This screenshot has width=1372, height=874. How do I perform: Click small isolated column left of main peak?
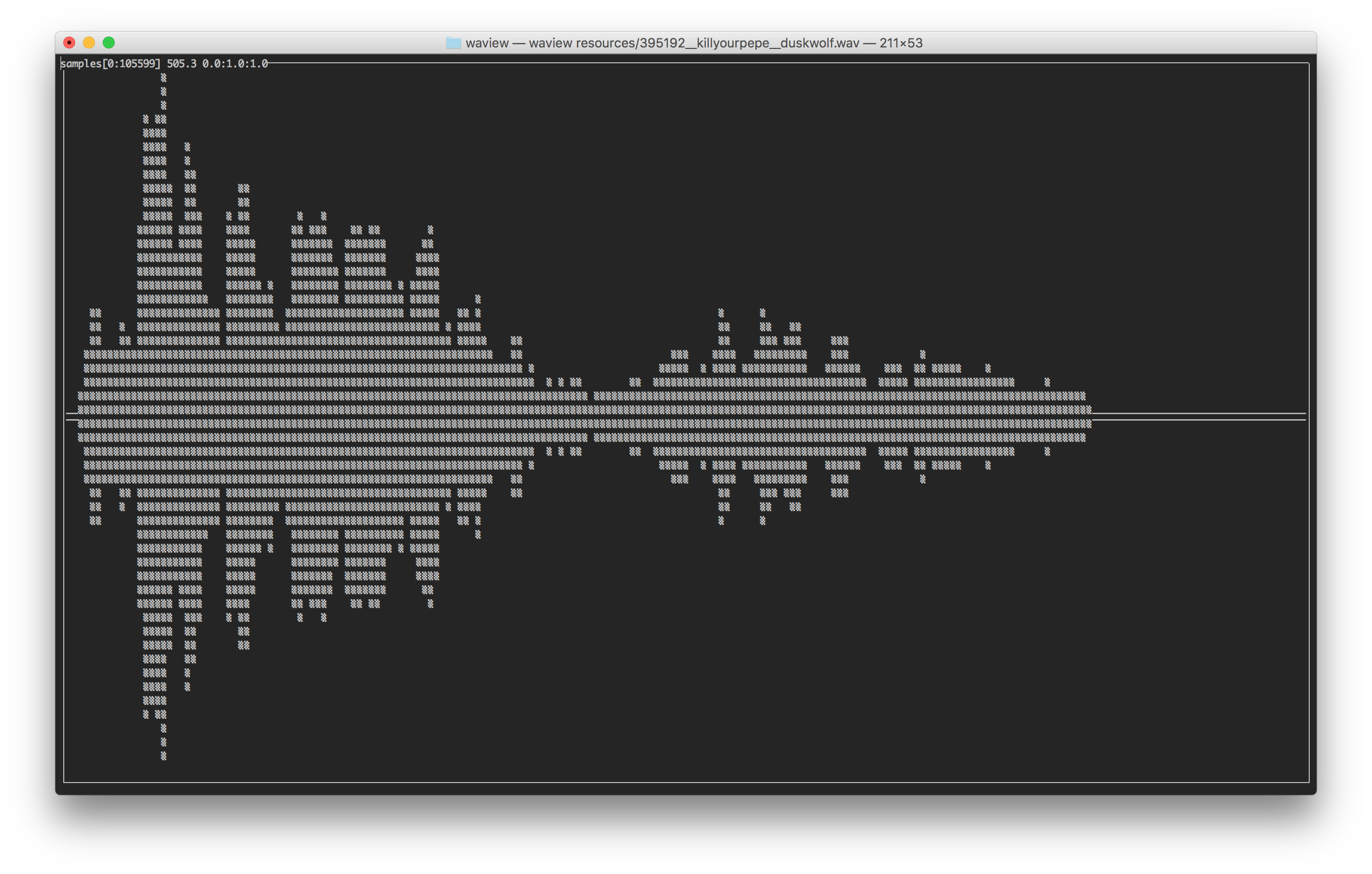[x=95, y=326]
